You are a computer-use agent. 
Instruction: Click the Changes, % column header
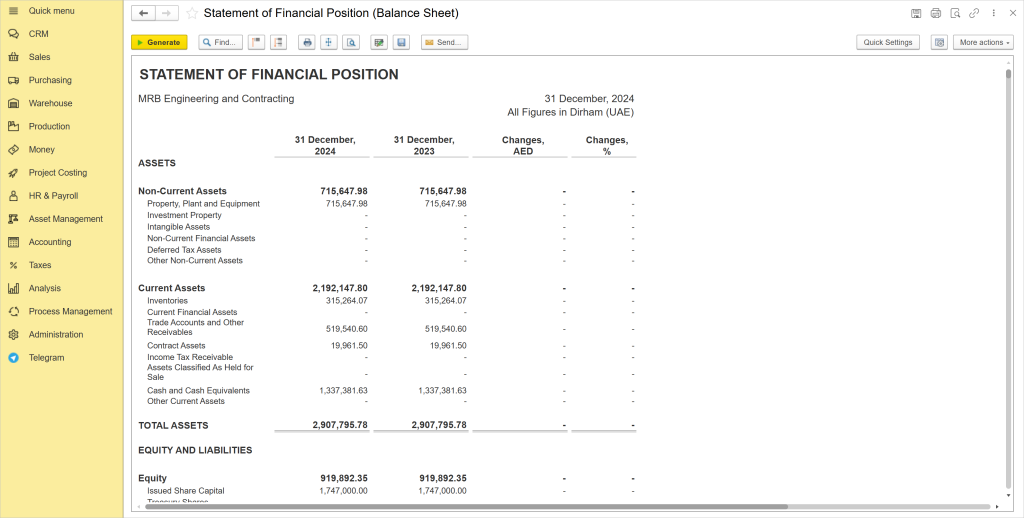(607, 146)
